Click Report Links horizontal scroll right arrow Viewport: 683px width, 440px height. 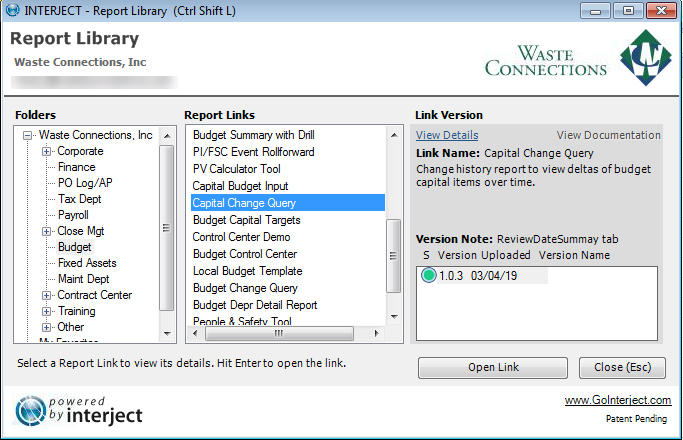(x=376, y=334)
